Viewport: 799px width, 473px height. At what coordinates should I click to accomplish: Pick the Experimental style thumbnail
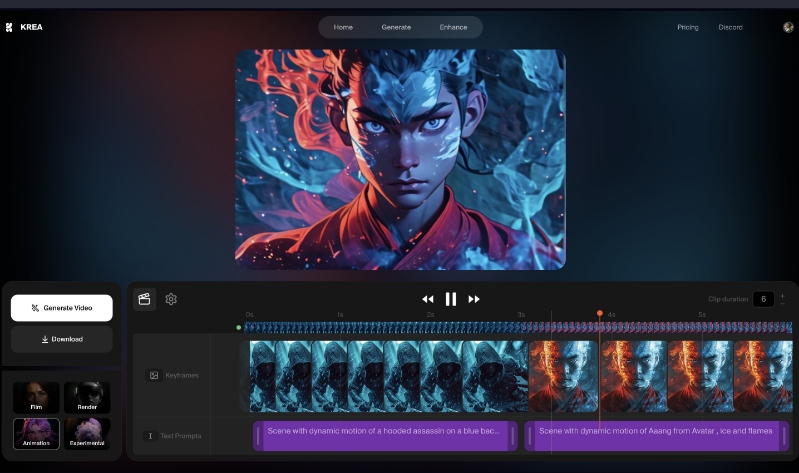pyautogui.click(x=87, y=433)
